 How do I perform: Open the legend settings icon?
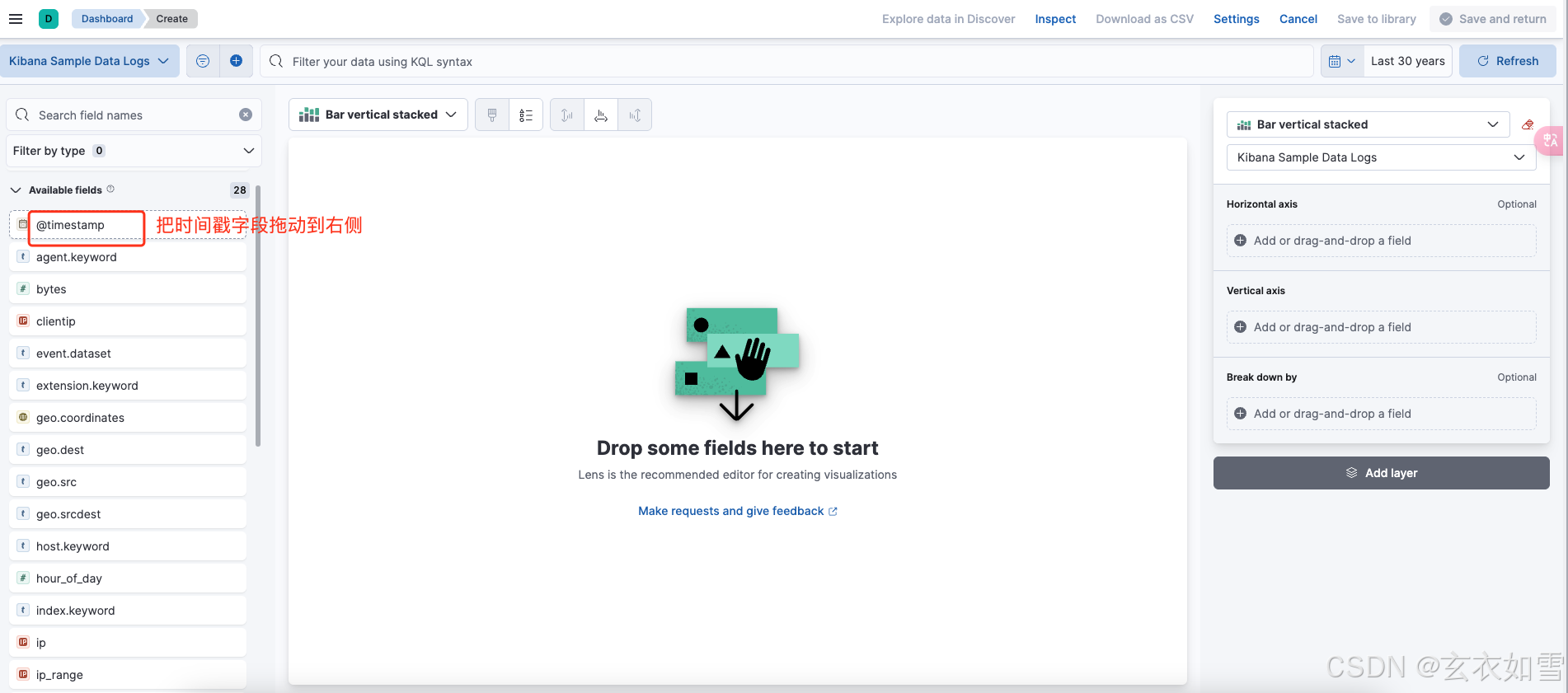pyautogui.click(x=526, y=115)
